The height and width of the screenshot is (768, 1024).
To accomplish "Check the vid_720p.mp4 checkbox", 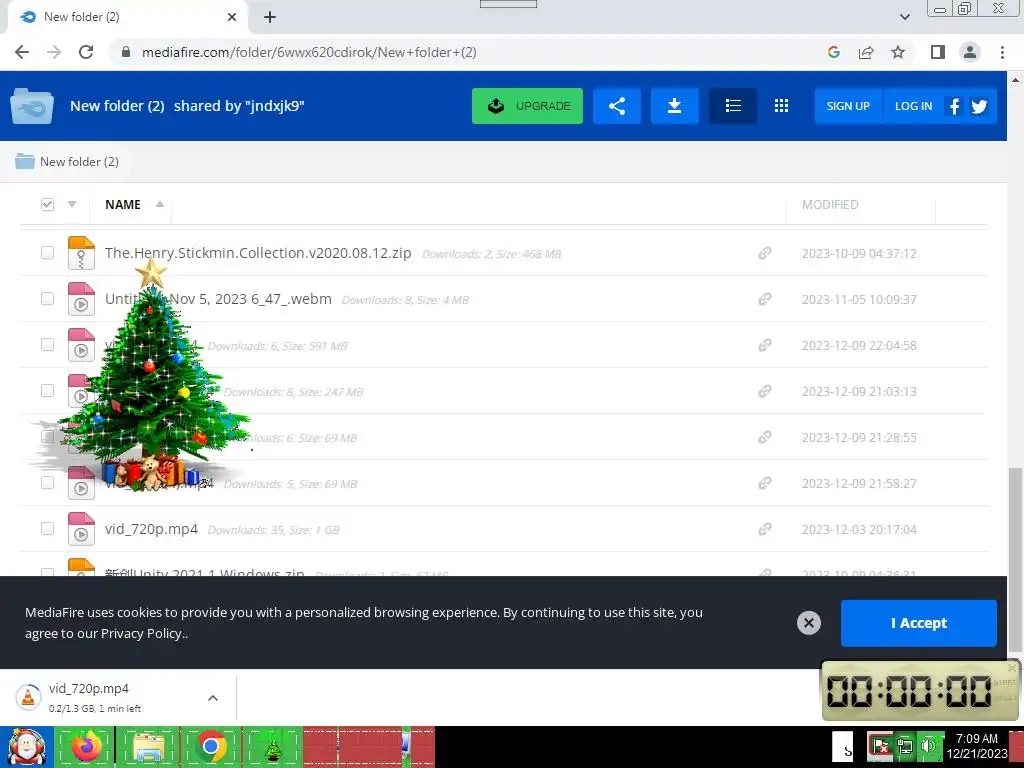I will tap(47, 529).
